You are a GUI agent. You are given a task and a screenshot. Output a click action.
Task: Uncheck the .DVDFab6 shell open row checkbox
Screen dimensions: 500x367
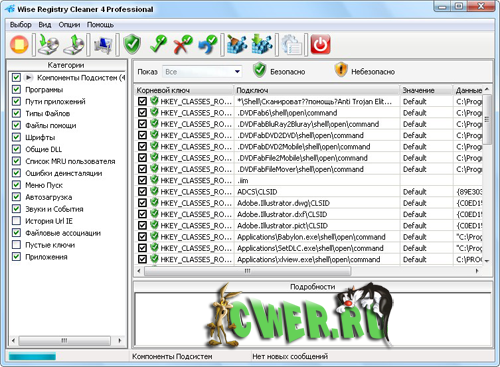coord(142,113)
